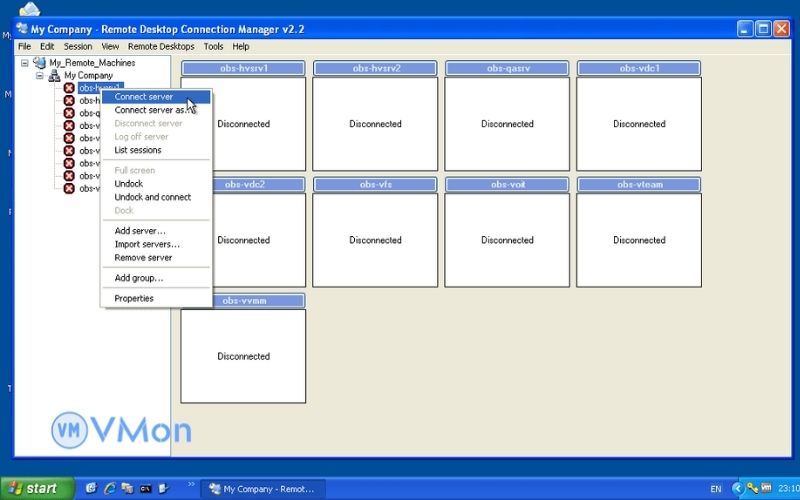Select the My Company group in tree

(88, 76)
